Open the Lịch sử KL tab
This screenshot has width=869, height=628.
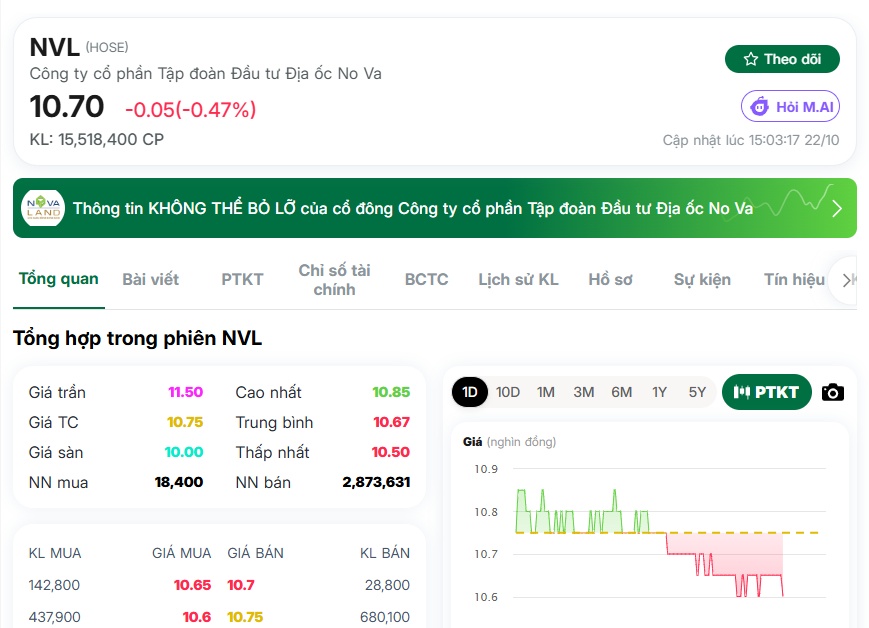click(518, 279)
